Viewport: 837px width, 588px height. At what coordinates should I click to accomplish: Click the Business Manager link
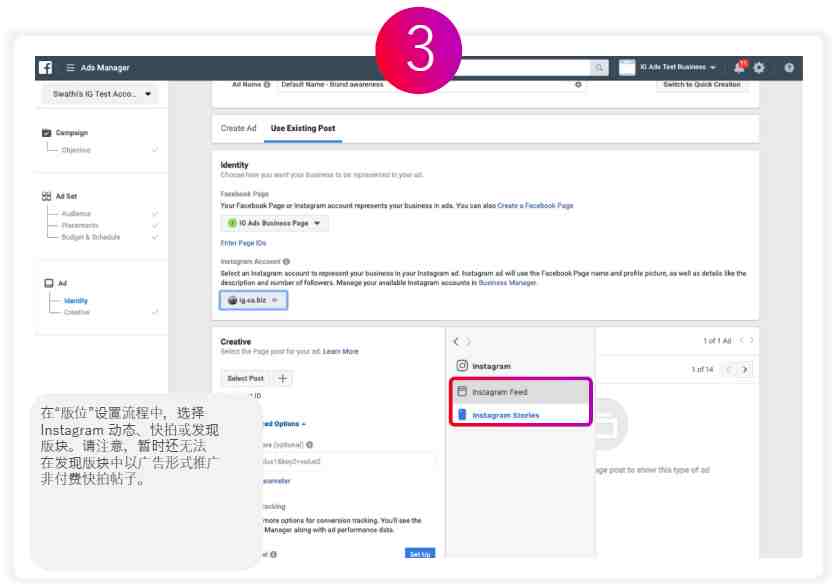(507, 283)
